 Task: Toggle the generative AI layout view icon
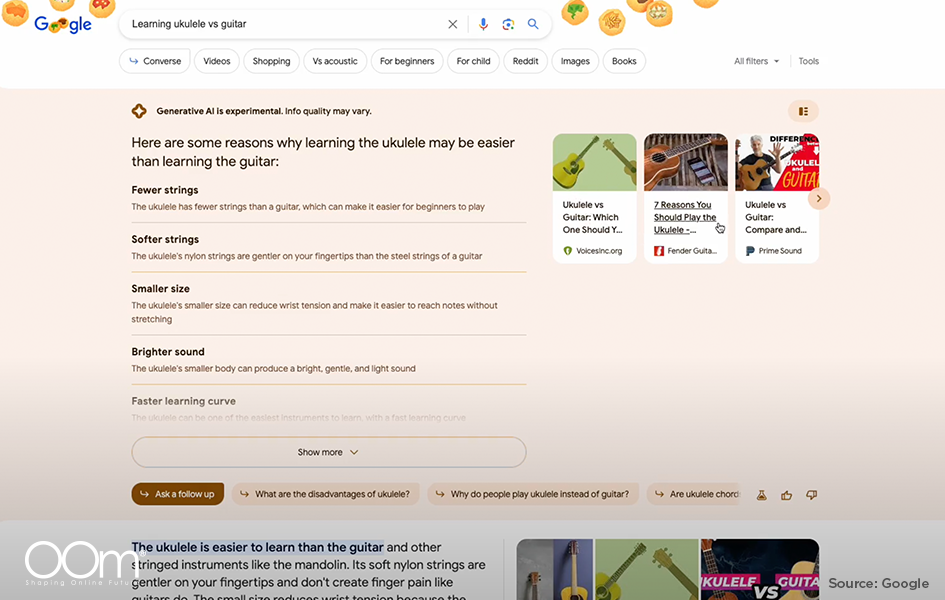(803, 111)
